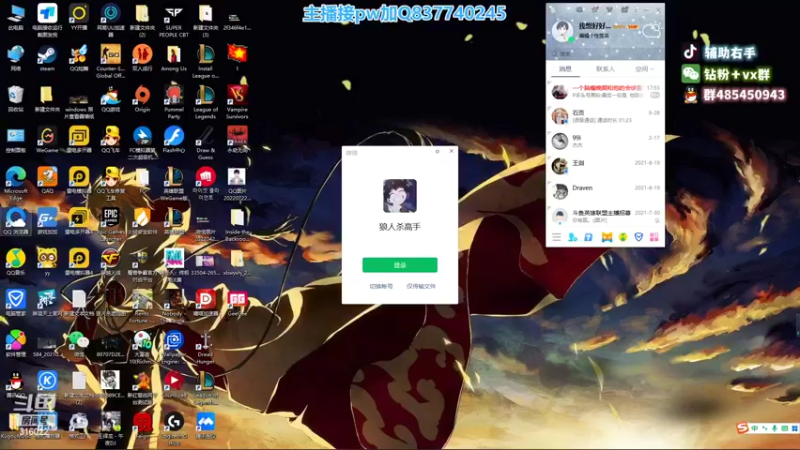800x450 pixels.
Task: Edit QQ personal signature text
Action: [x=594, y=36]
